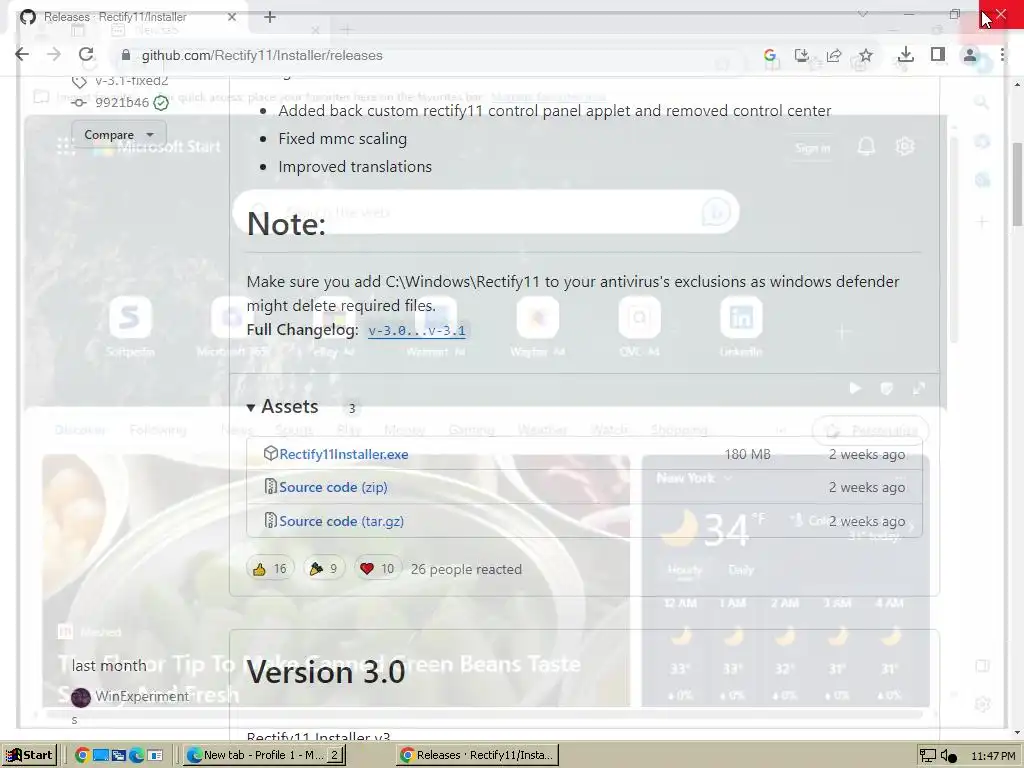Screen dimensions: 1024x768
Task: Open Chrome downloads tray icon
Action: coord(906,55)
